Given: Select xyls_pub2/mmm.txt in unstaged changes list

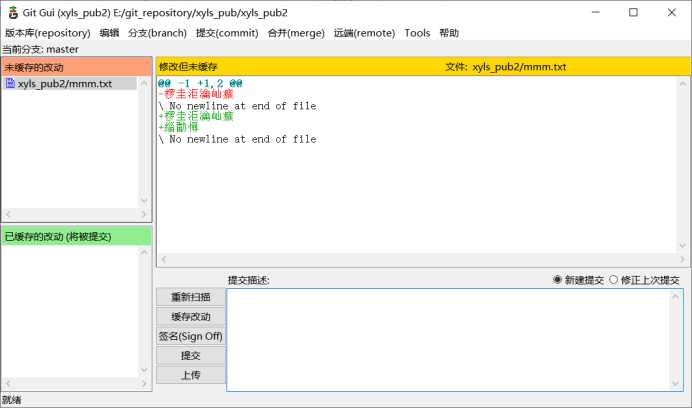Looking at the screenshot, I should 71,83.
